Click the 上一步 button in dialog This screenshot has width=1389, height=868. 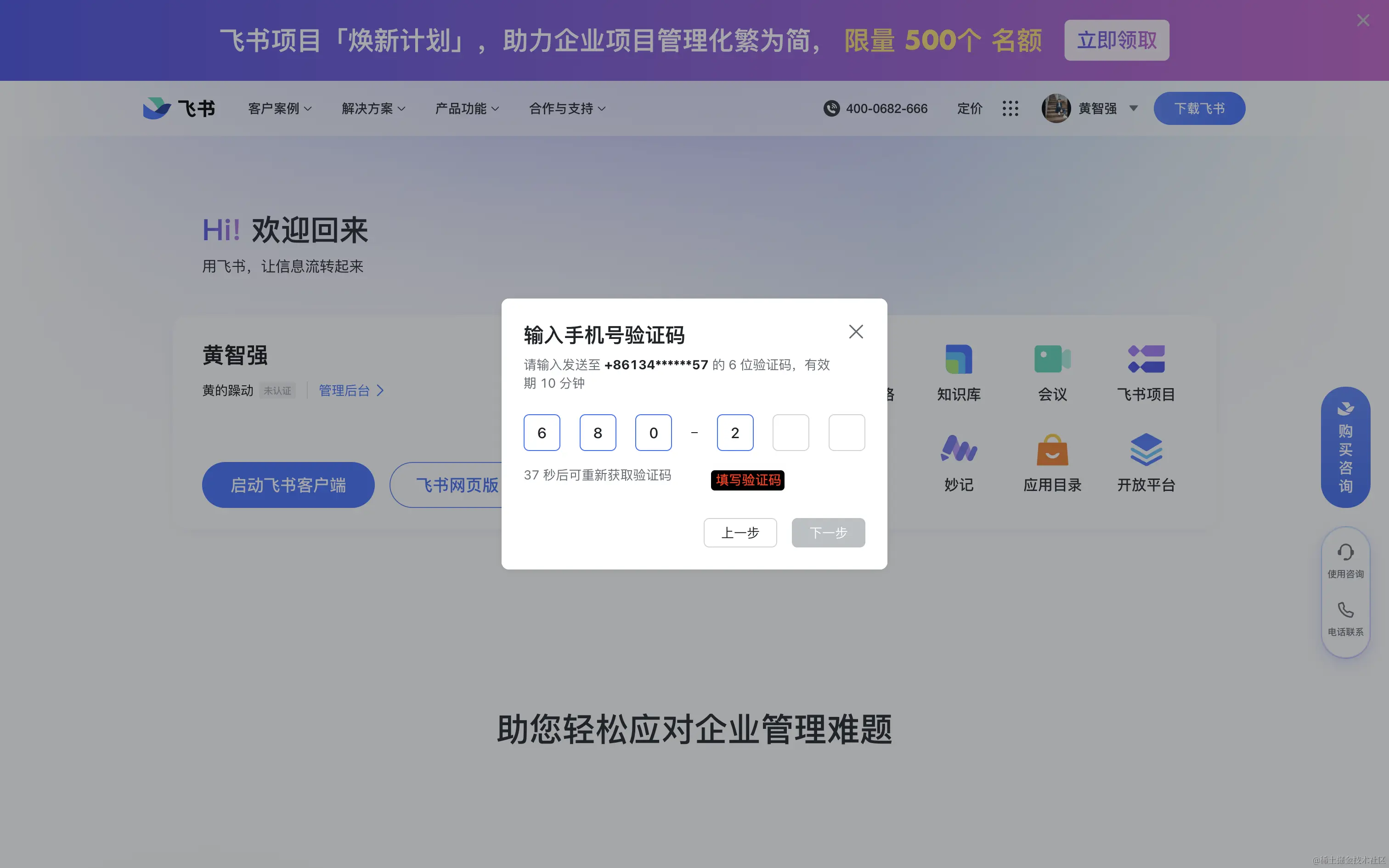tap(740, 533)
